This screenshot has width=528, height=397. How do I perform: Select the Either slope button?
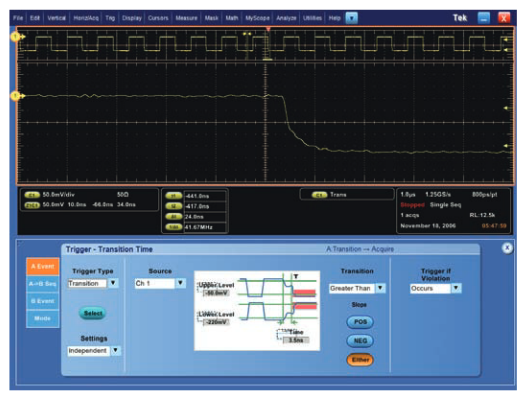360,360
